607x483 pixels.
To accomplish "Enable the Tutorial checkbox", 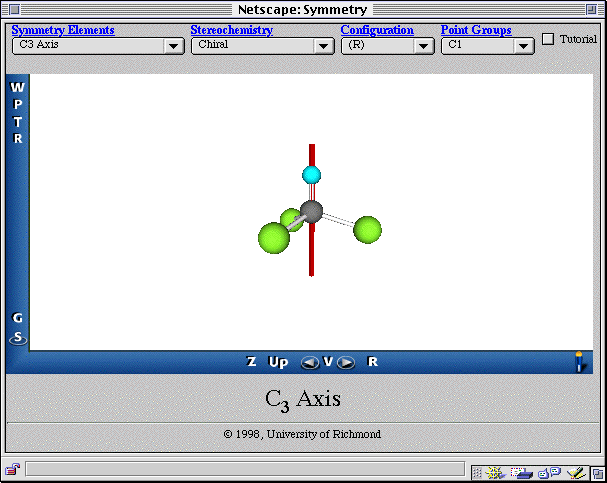I will click(548, 39).
